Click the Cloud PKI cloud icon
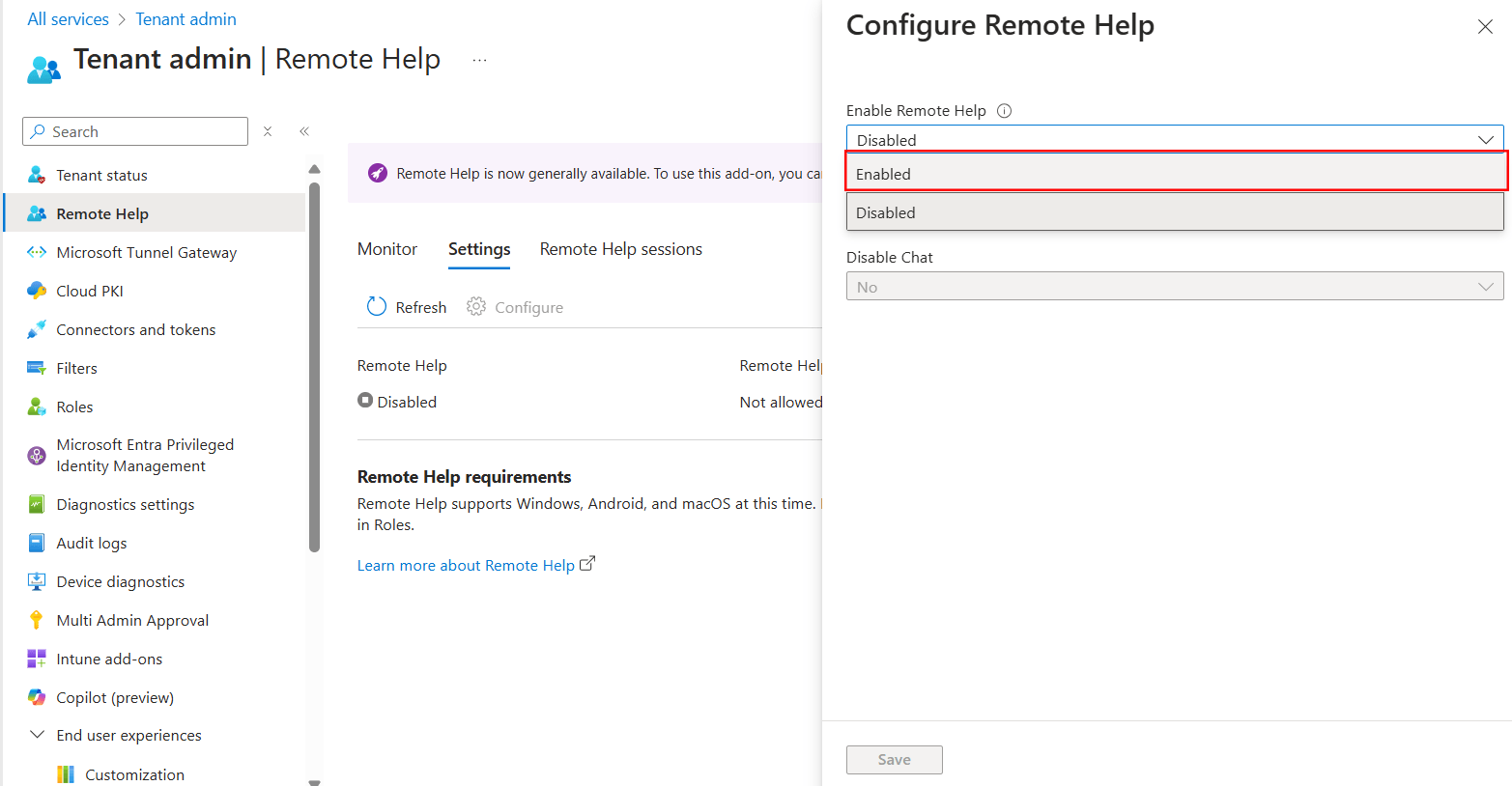Viewport: 1512px width, 786px height. click(x=37, y=291)
